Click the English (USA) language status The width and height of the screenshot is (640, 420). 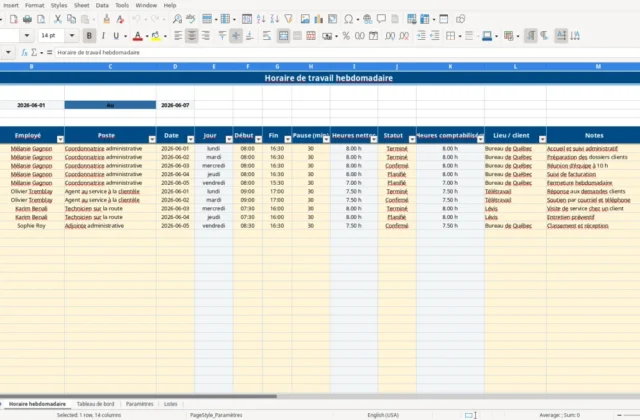[x=383, y=415]
